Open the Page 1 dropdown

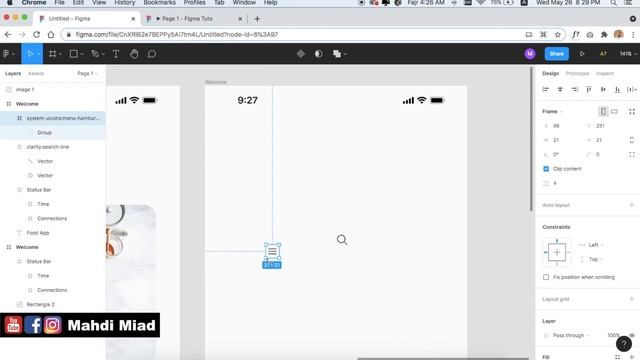87,73
